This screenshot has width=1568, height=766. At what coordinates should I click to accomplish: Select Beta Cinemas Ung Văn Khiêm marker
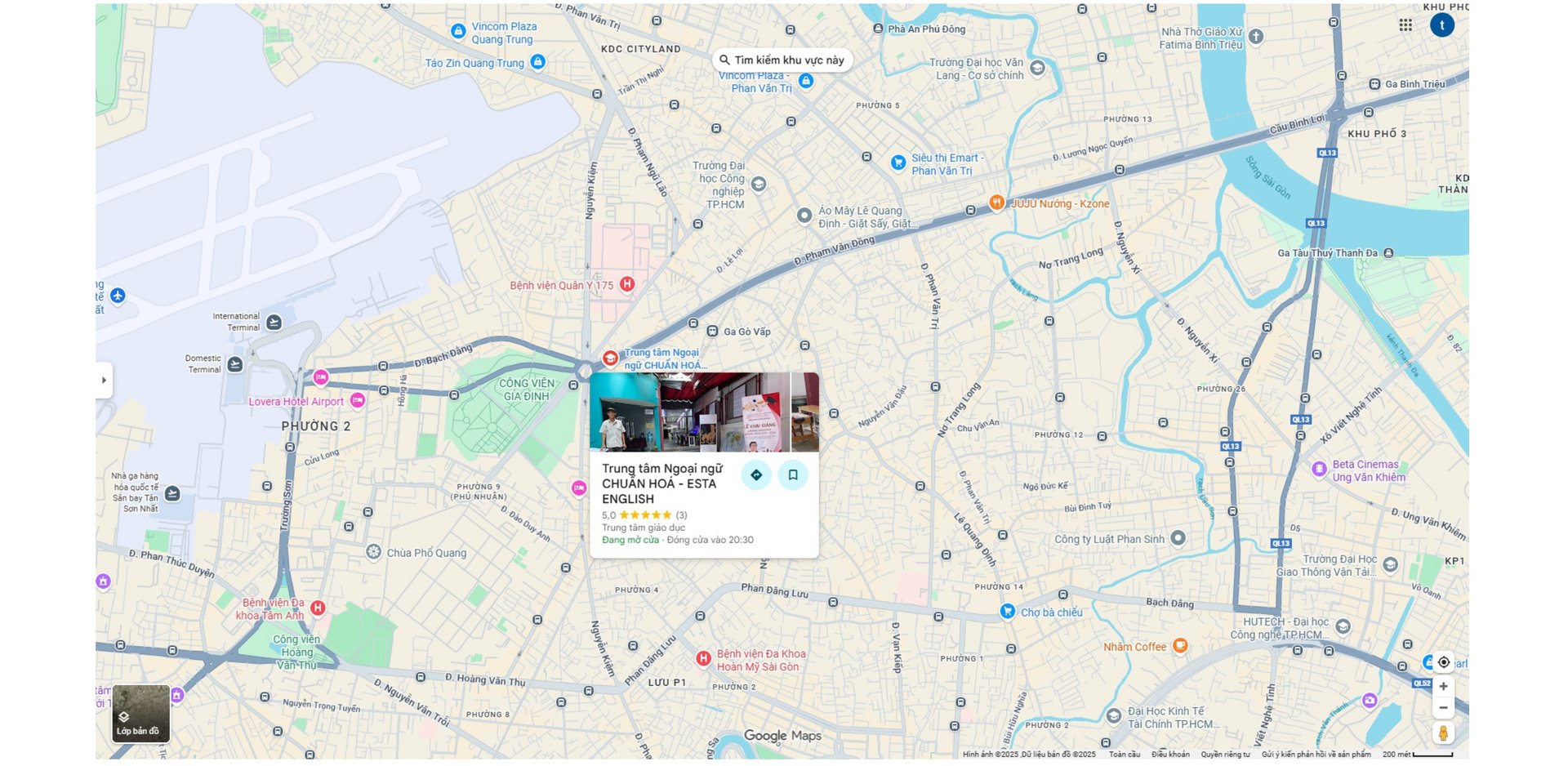tap(1319, 469)
